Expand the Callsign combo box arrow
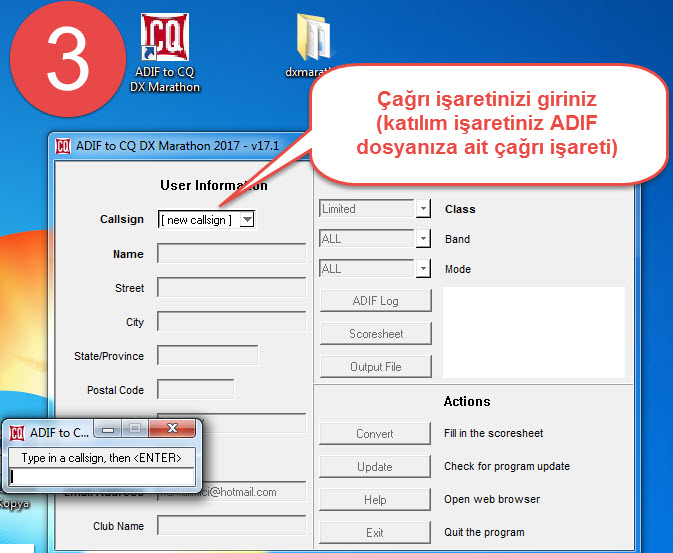Image resolution: width=673 pixels, height=553 pixels. (247, 219)
